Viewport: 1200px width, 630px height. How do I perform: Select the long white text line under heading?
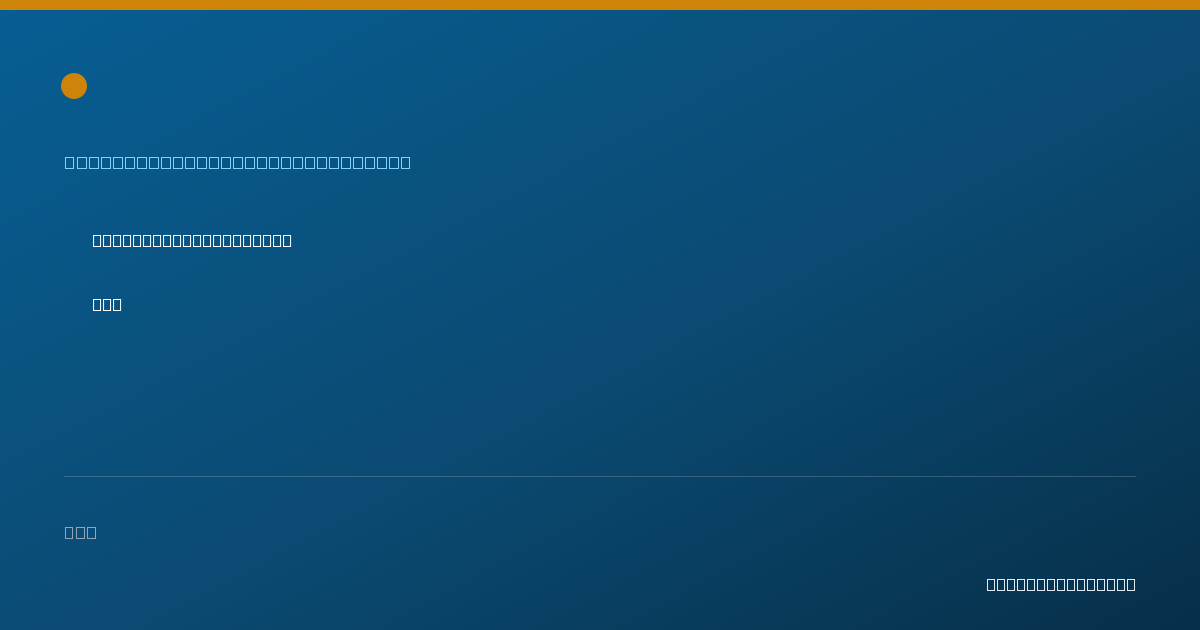pos(192,240)
